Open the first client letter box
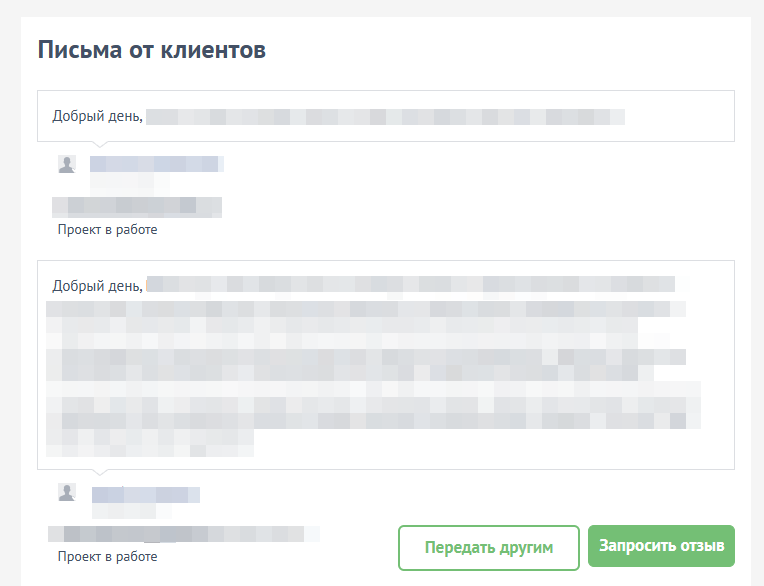The width and height of the screenshot is (764, 586). [x=385, y=117]
